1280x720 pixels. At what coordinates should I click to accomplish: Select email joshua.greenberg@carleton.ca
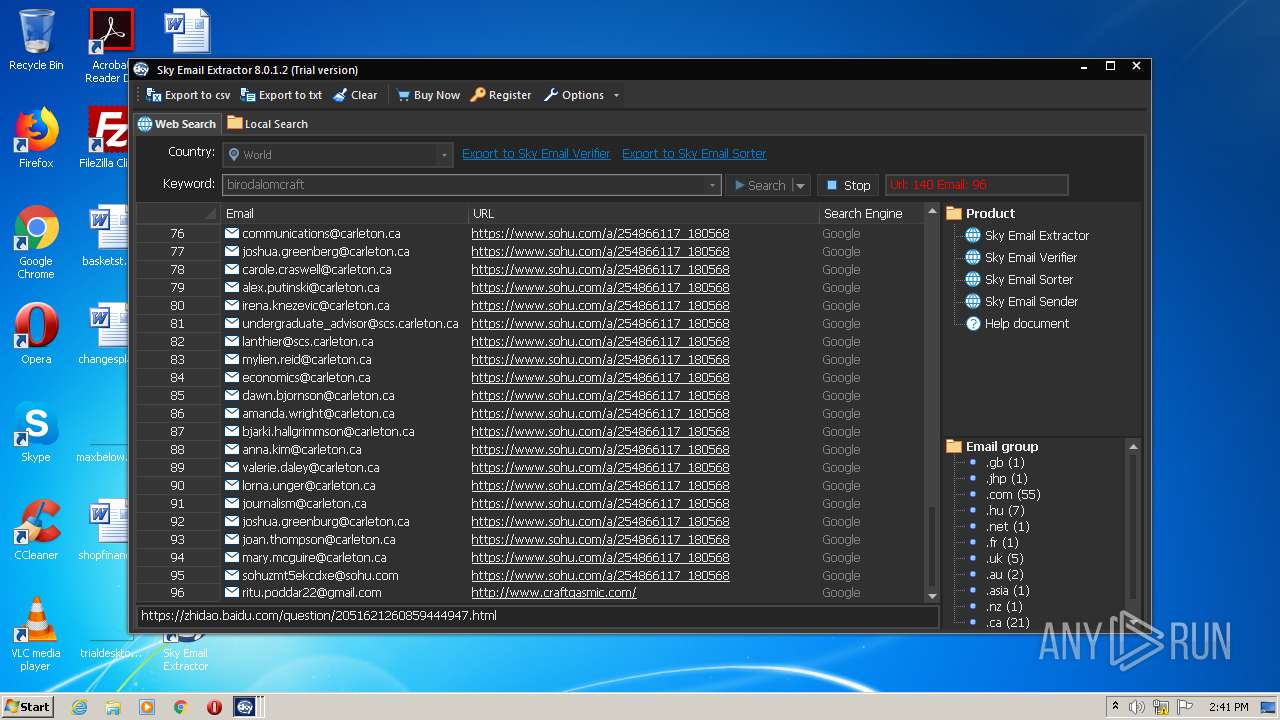point(325,251)
